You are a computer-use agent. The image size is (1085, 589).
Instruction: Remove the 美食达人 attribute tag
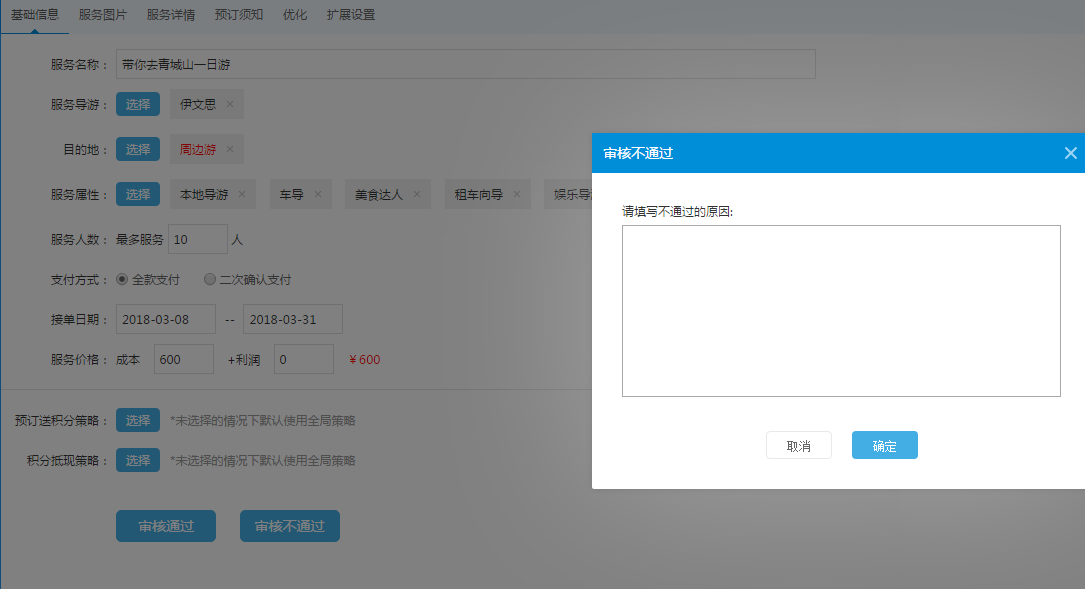point(417,194)
